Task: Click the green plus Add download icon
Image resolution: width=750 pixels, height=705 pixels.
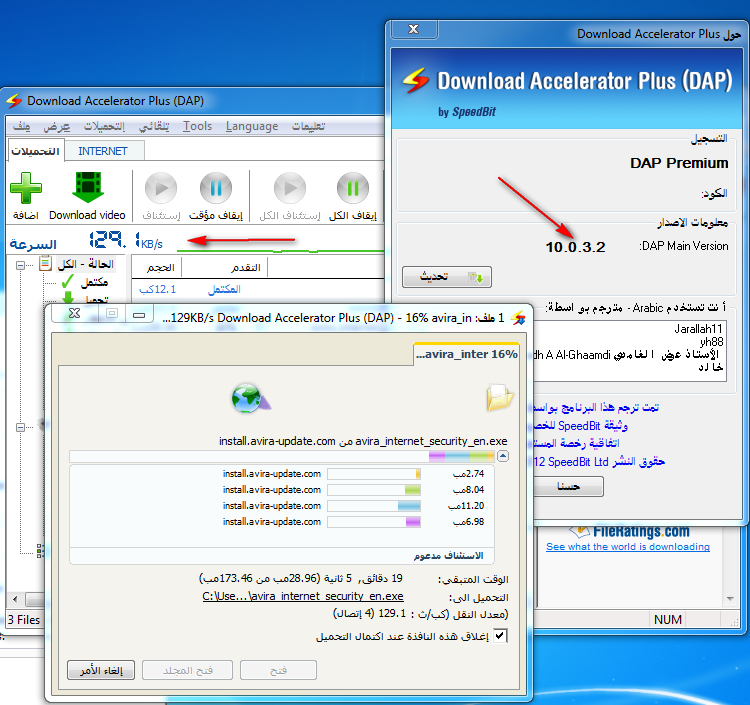Action: click(x=26, y=188)
